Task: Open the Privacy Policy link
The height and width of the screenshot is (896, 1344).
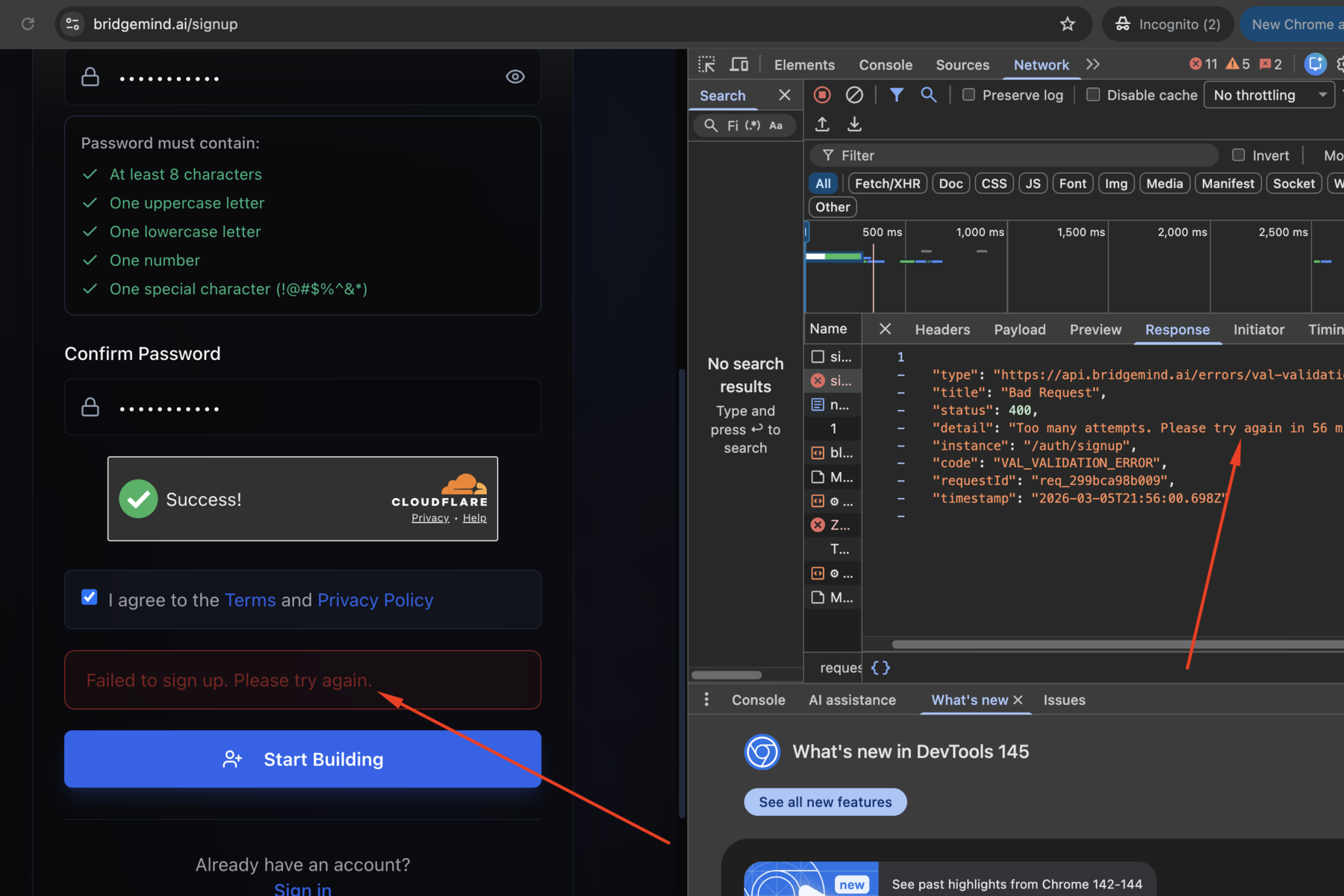Action: tap(375, 600)
